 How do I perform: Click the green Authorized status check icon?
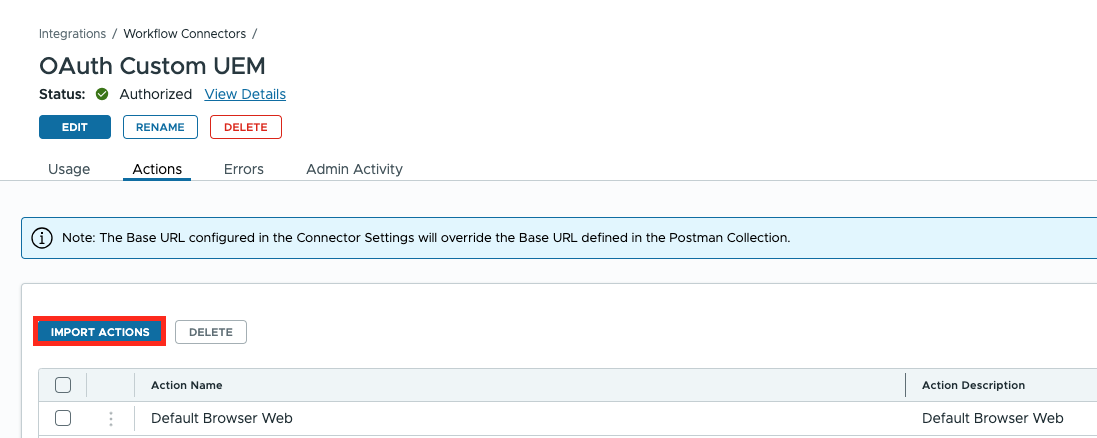coord(102,94)
